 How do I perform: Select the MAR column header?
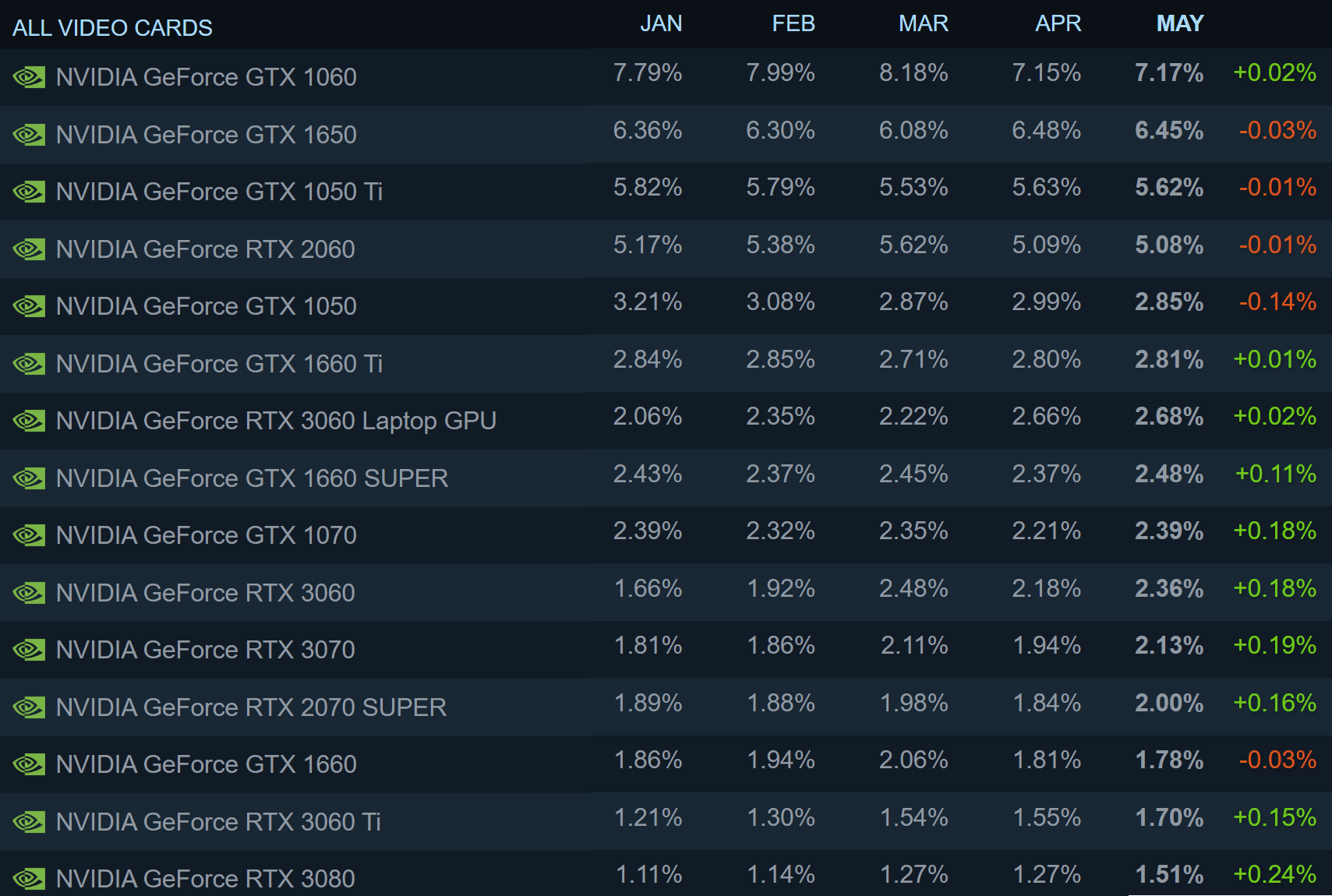[924, 23]
